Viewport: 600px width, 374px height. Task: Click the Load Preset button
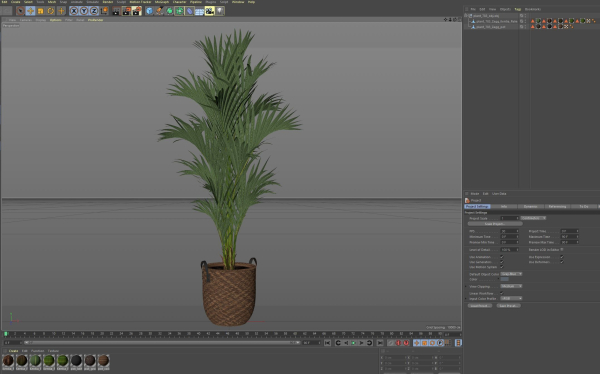tap(480, 306)
